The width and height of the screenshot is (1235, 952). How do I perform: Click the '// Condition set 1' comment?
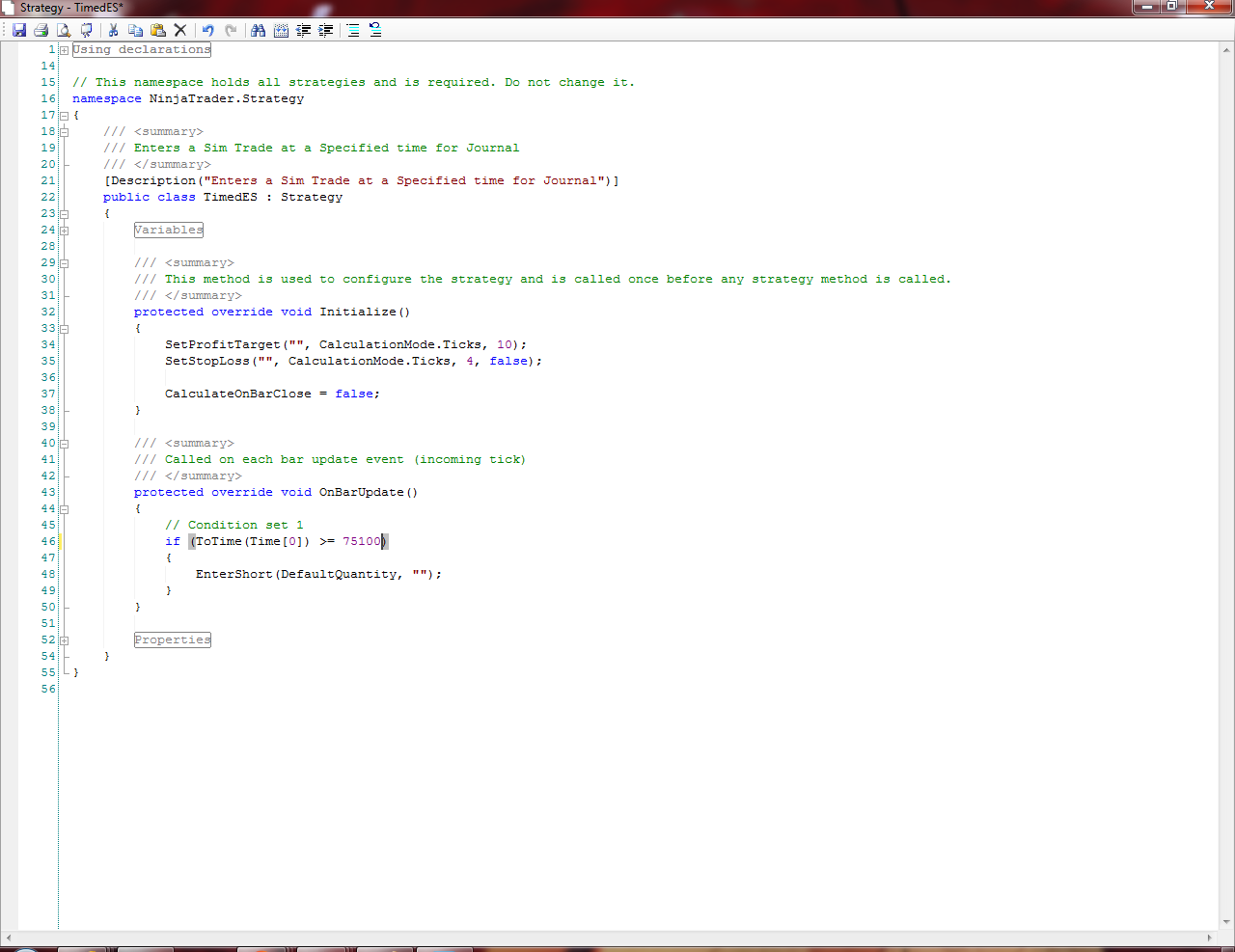pos(234,526)
